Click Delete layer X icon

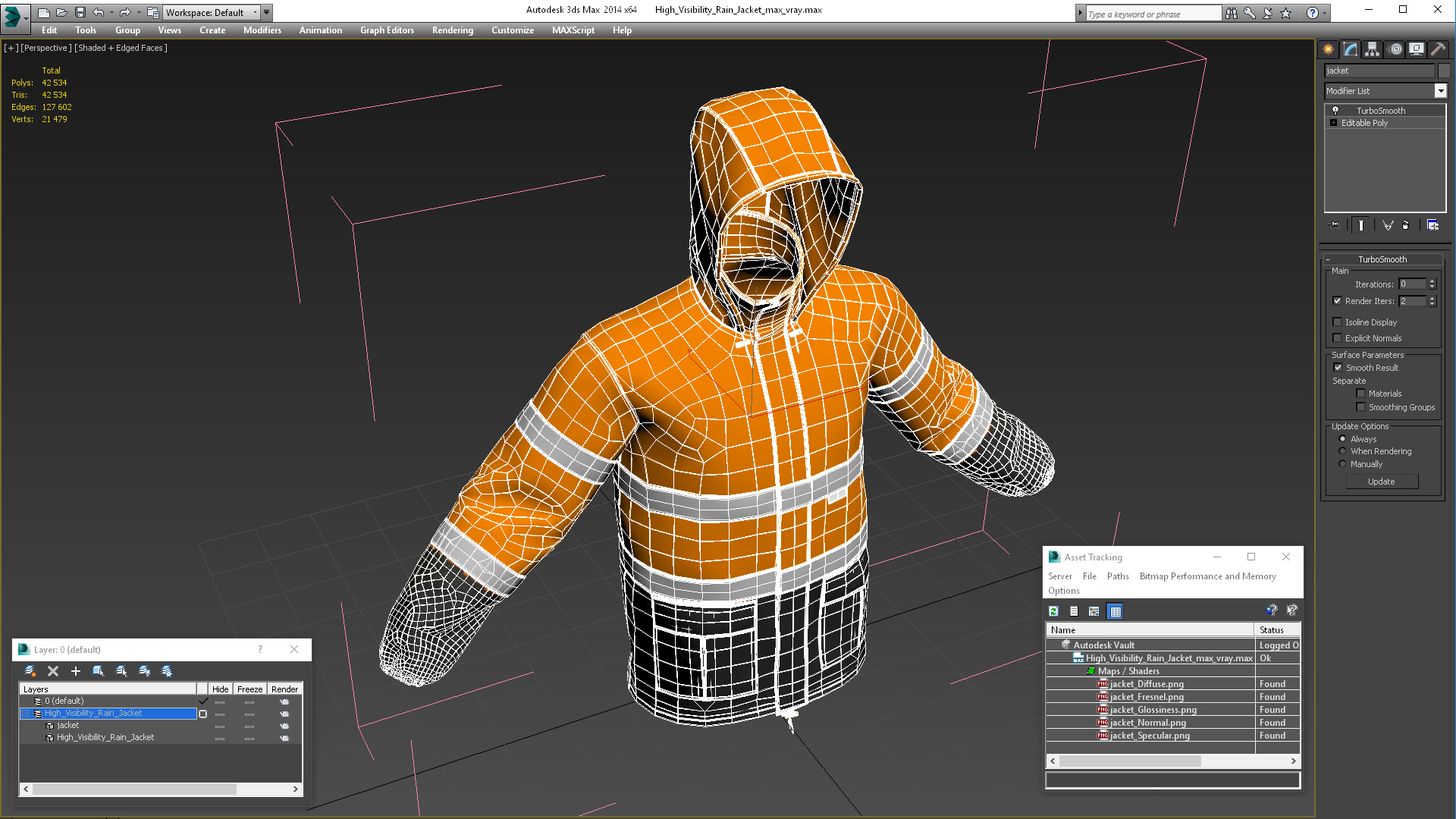tap(53, 671)
